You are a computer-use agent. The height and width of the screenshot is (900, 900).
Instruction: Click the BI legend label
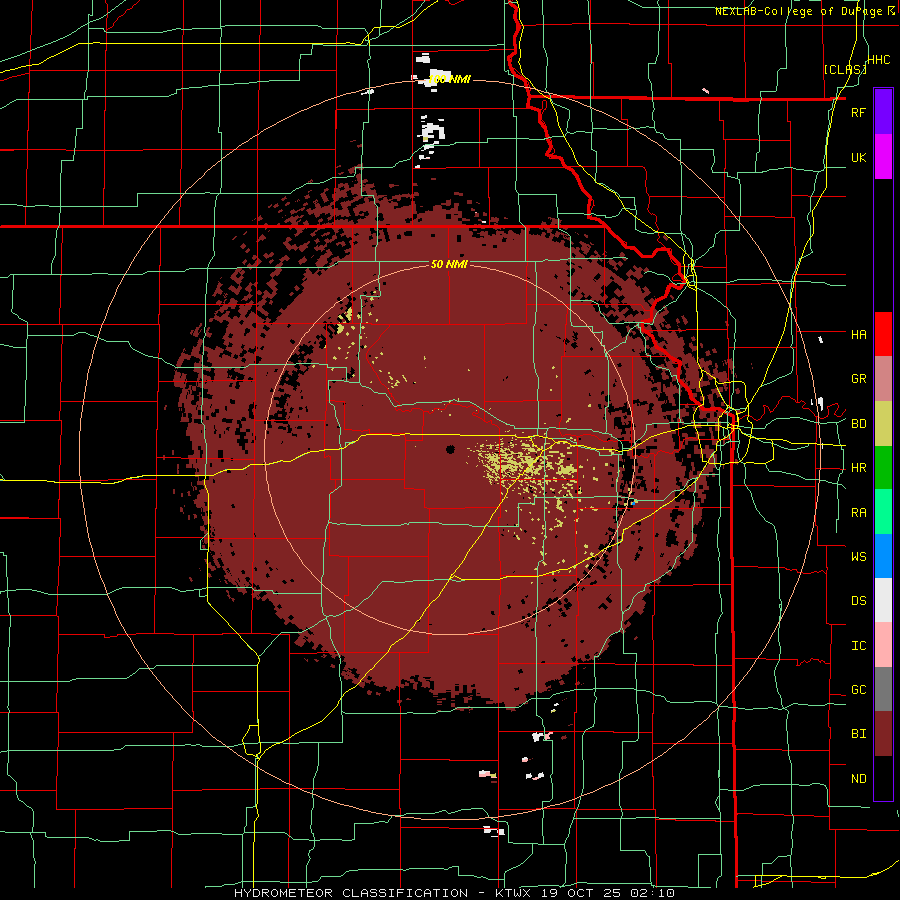[x=859, y=734]
